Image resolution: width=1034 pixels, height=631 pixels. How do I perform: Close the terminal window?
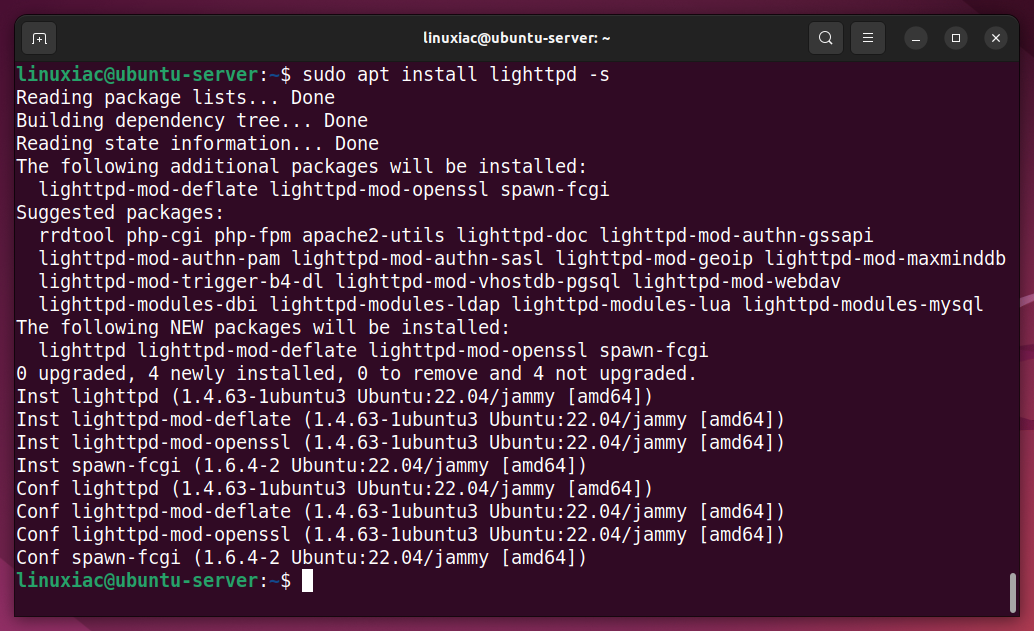996,38
